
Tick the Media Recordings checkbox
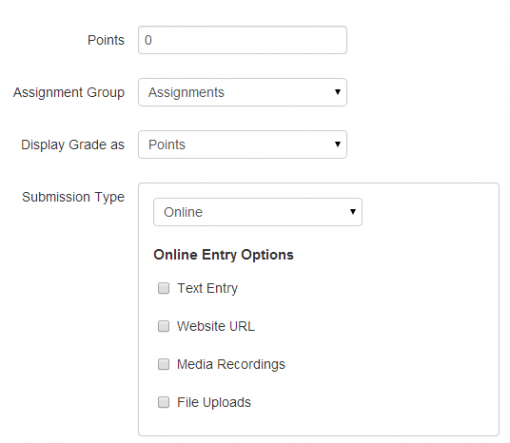click(x=163, y=364)
